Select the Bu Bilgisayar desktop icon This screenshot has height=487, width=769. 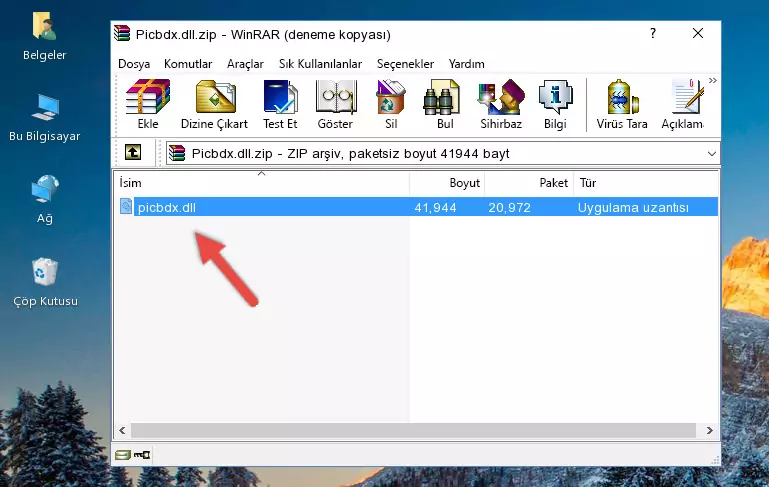click(x=44, y=118)
